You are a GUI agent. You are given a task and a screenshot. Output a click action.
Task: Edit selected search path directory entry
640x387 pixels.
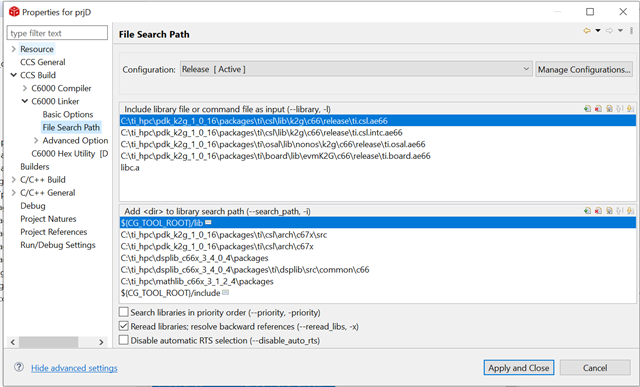point(609,211)
